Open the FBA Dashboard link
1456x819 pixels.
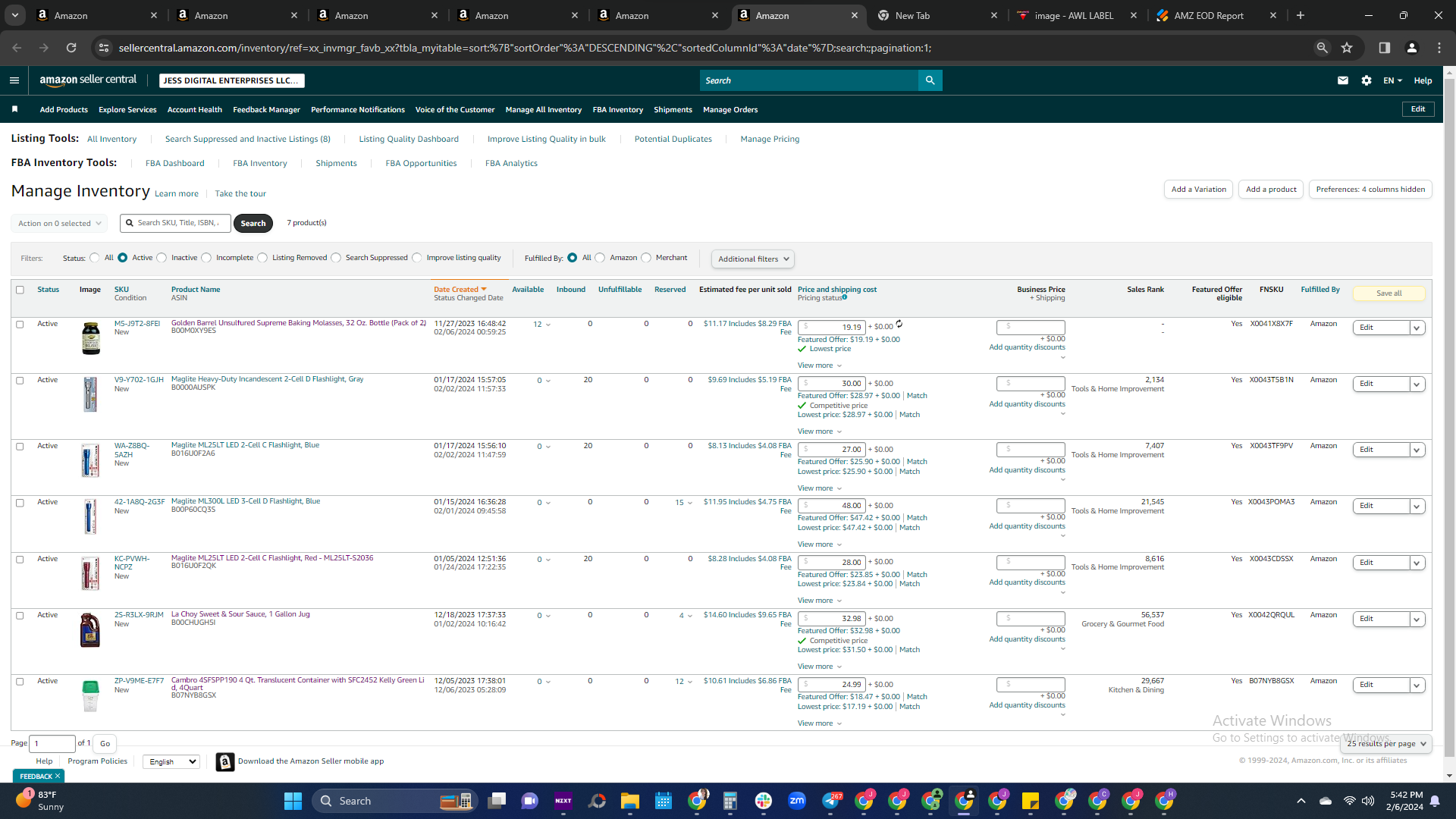tap(175, 163)
